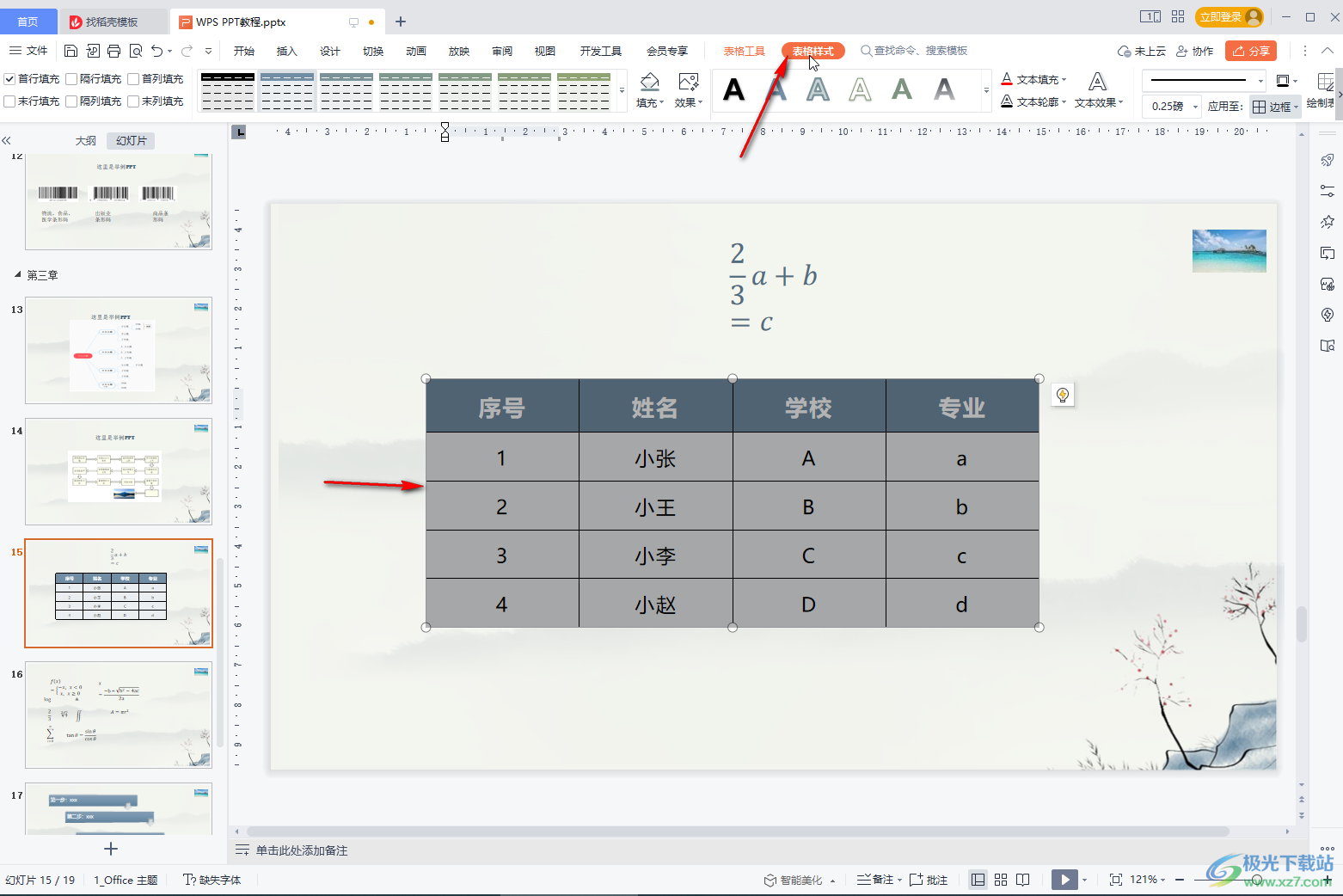Click fit slide to window icon

(1116, 880)
